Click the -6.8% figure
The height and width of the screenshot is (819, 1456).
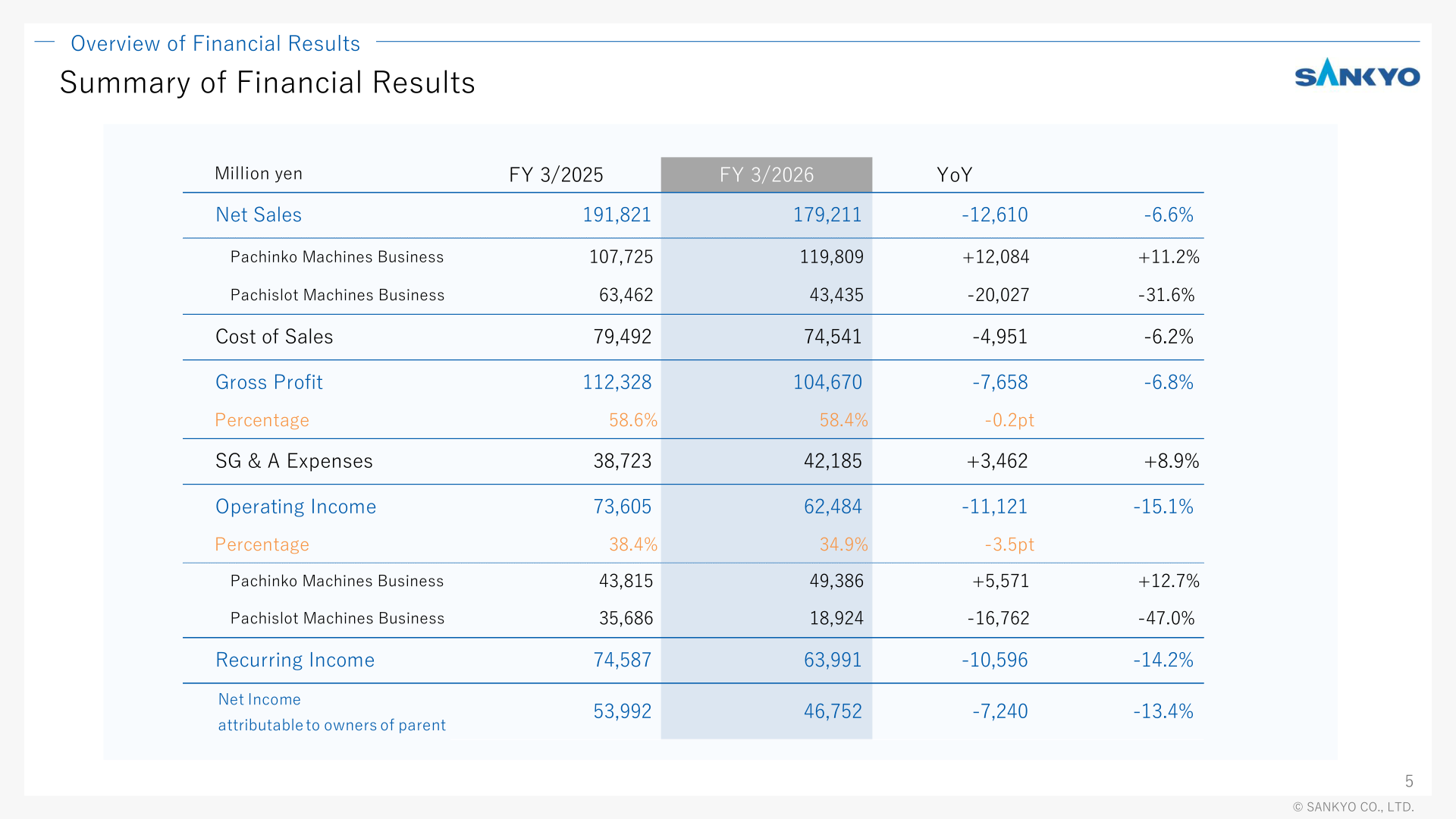tap(1169, 382)
